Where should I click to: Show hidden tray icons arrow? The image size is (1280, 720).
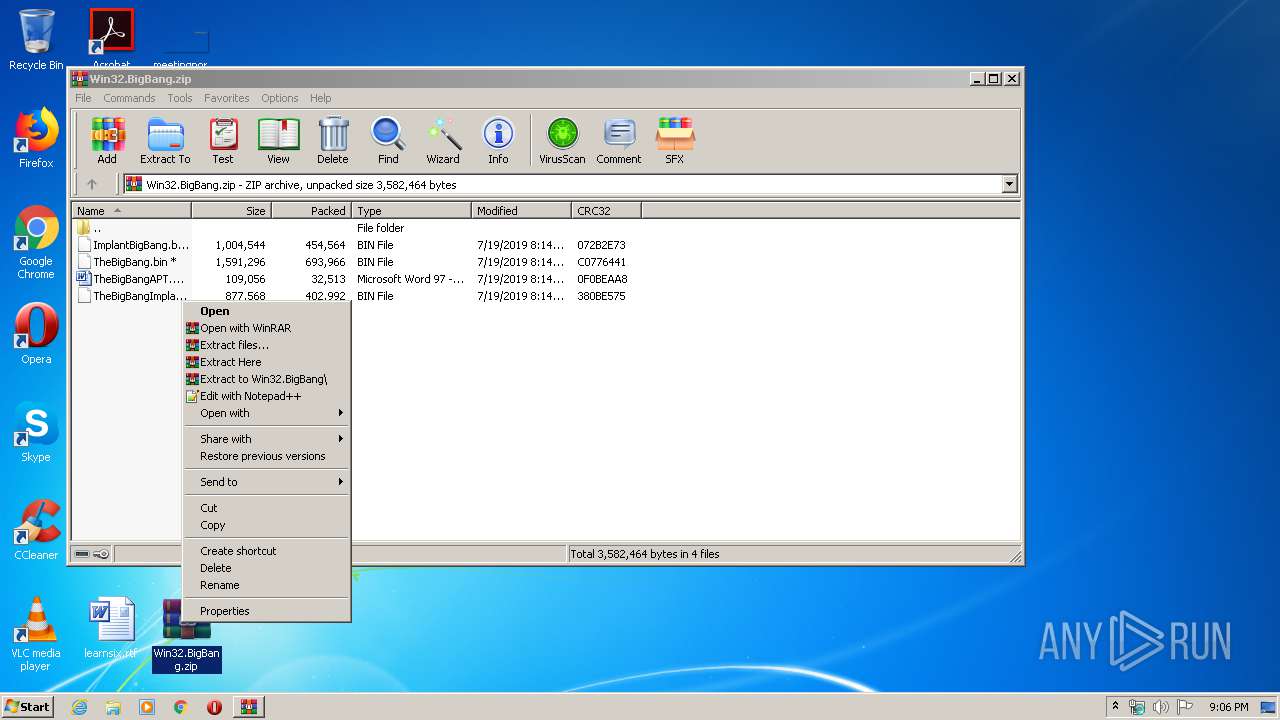coord(1115,707)
